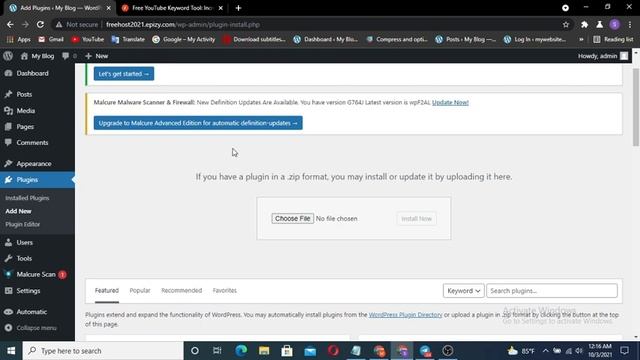Show hidden system tray icons

(545, 351)
